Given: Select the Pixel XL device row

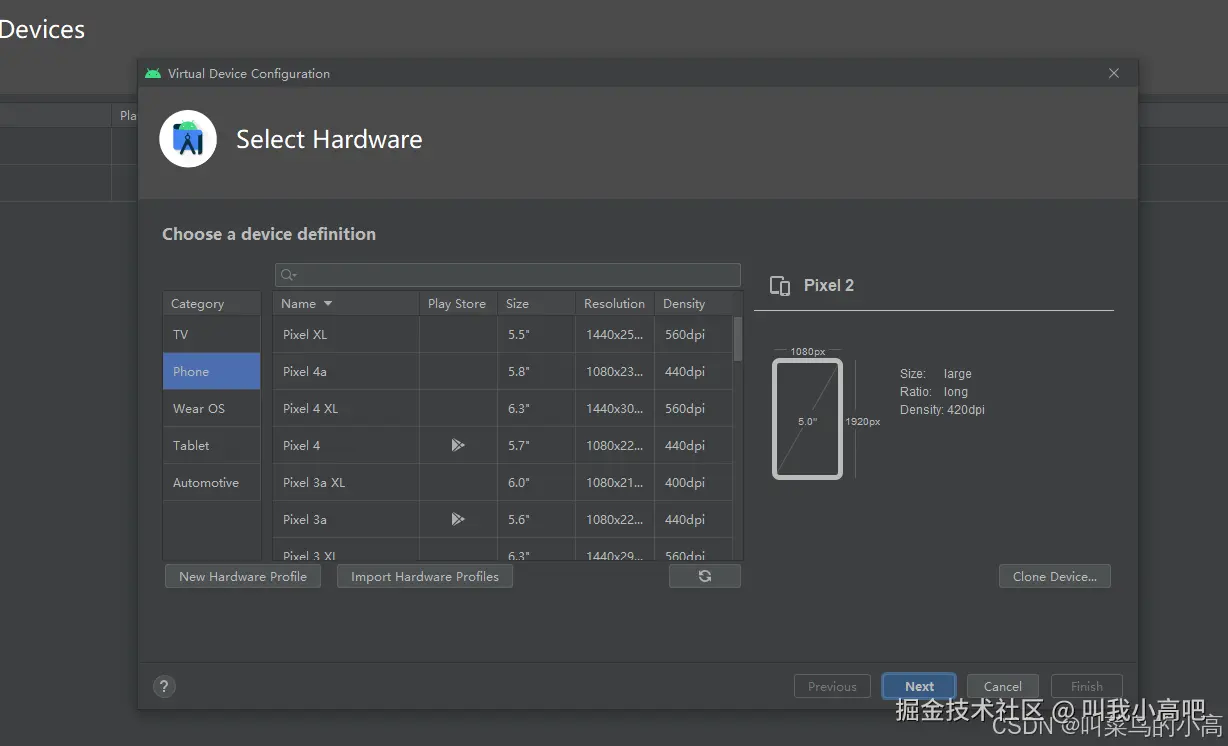Looking at the screenshot, I should (503, 334).
